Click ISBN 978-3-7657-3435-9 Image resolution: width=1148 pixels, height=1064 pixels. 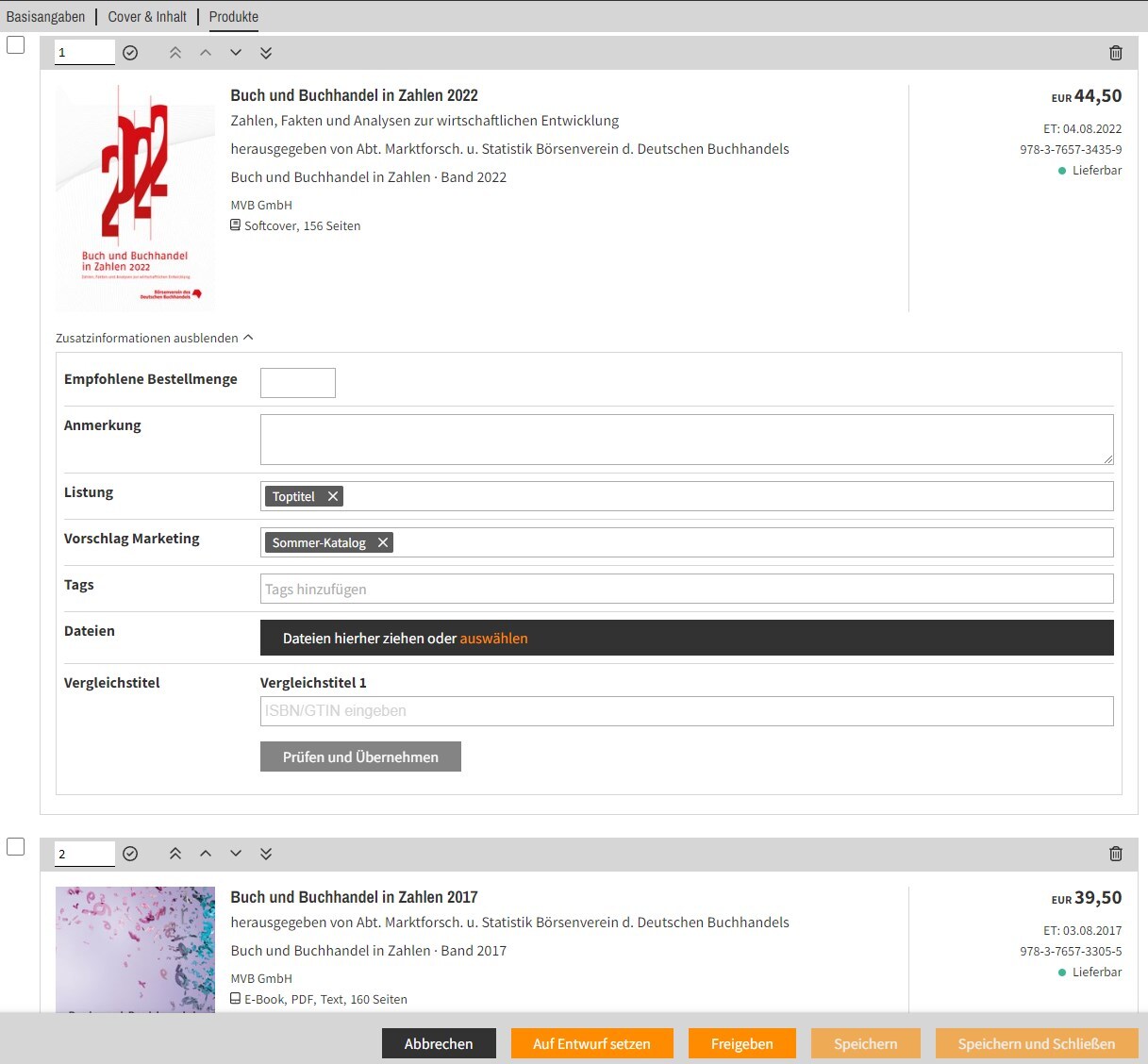(1071, 149)
